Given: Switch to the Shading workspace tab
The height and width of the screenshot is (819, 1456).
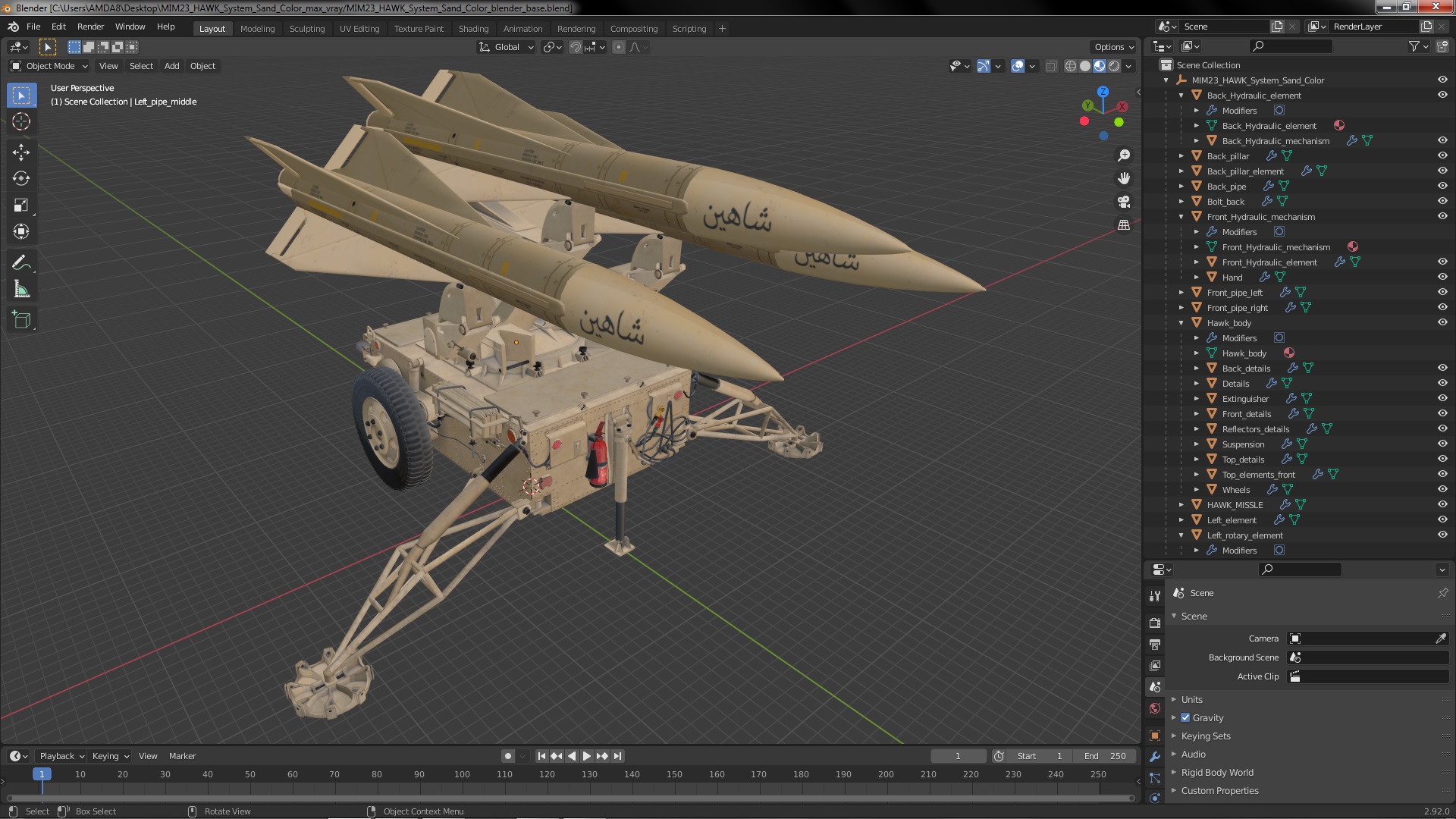Looking at the screenshot, I should click(473, 29).
